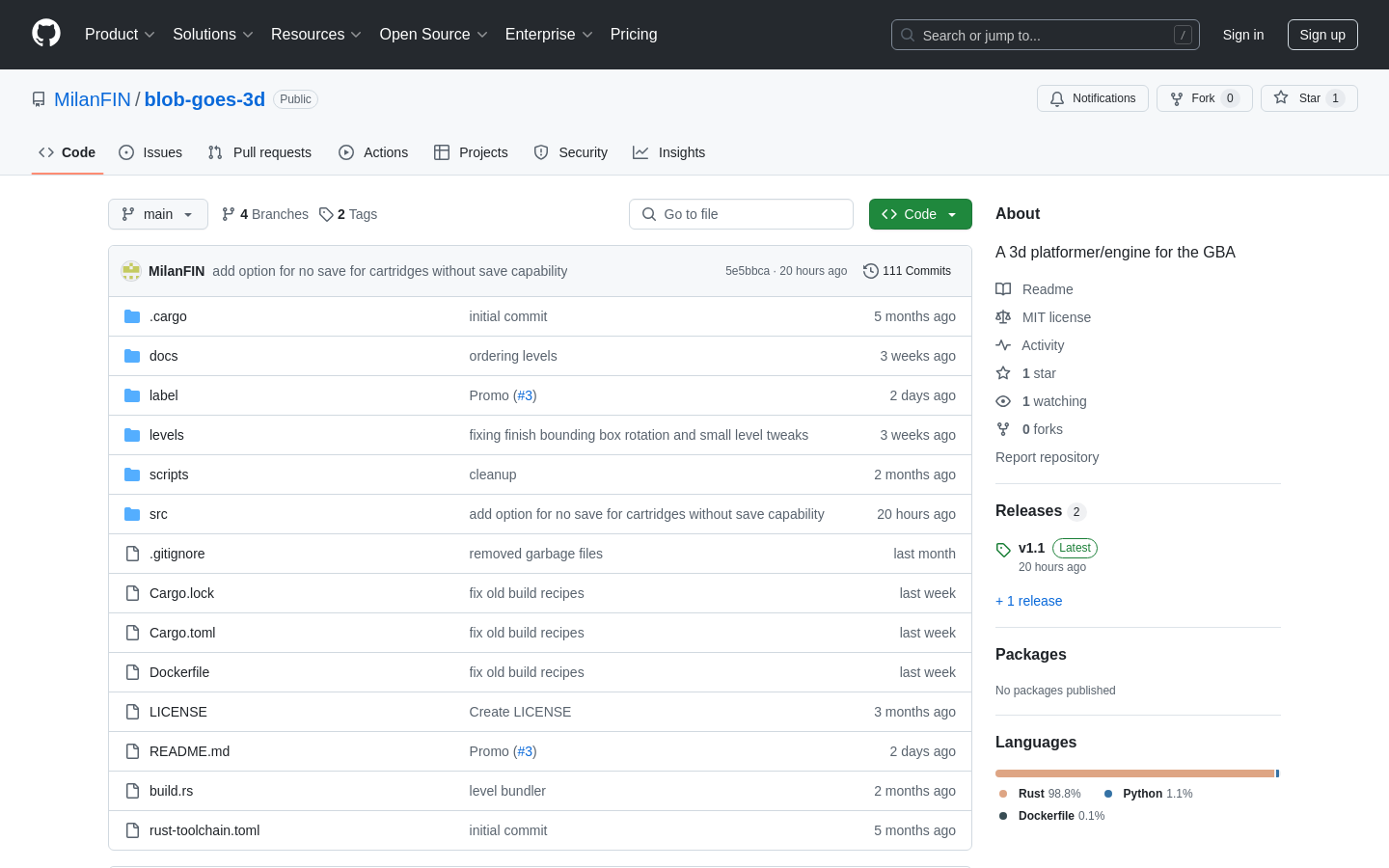Open pull request #3 link in label row
The width and height of the screenshot is (1389, 868).
point(525,395)
